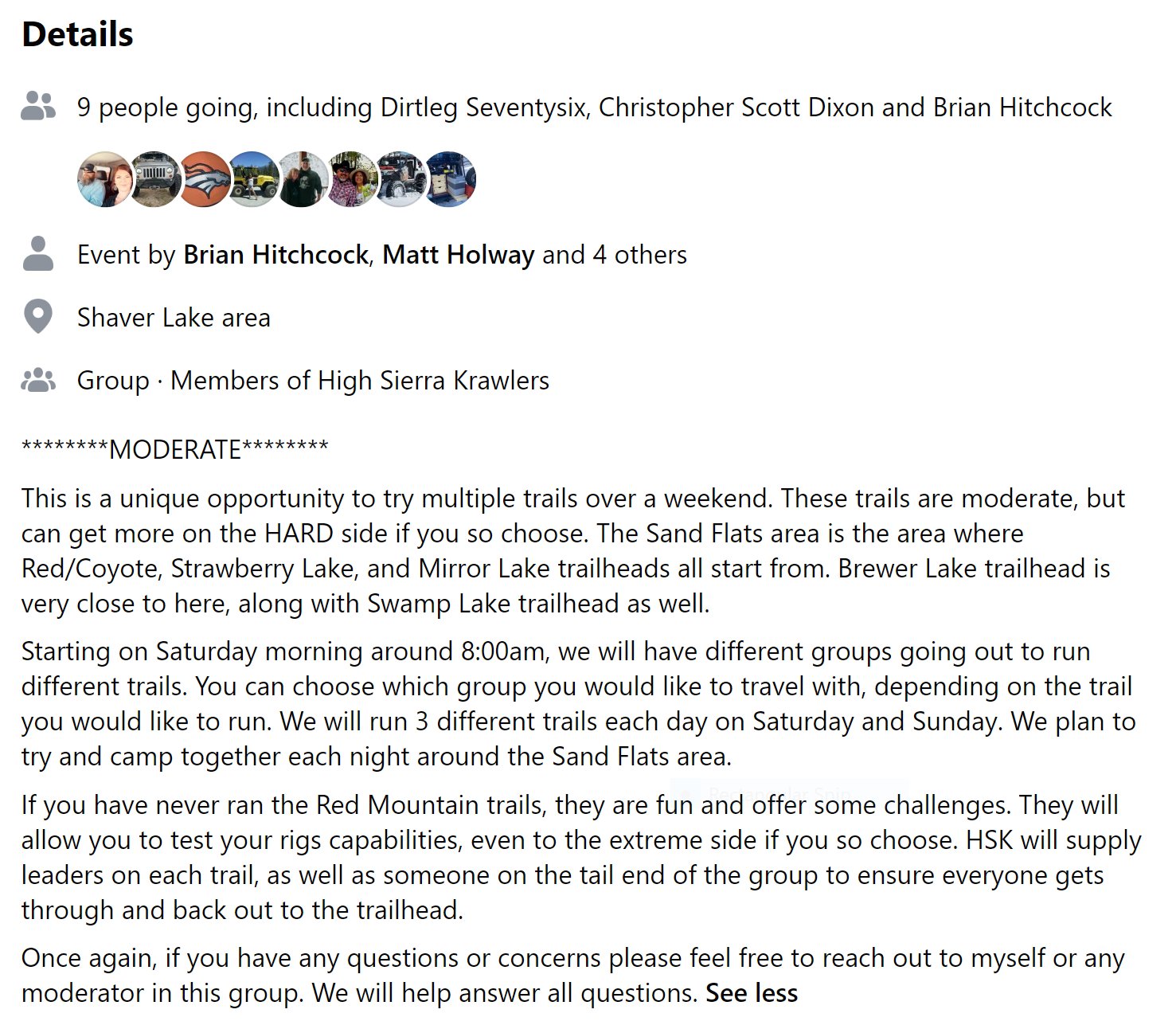This screenshot has height=1025, width=1176.
Task: Open Matt Holway's profile link
Action: point(459,254)
